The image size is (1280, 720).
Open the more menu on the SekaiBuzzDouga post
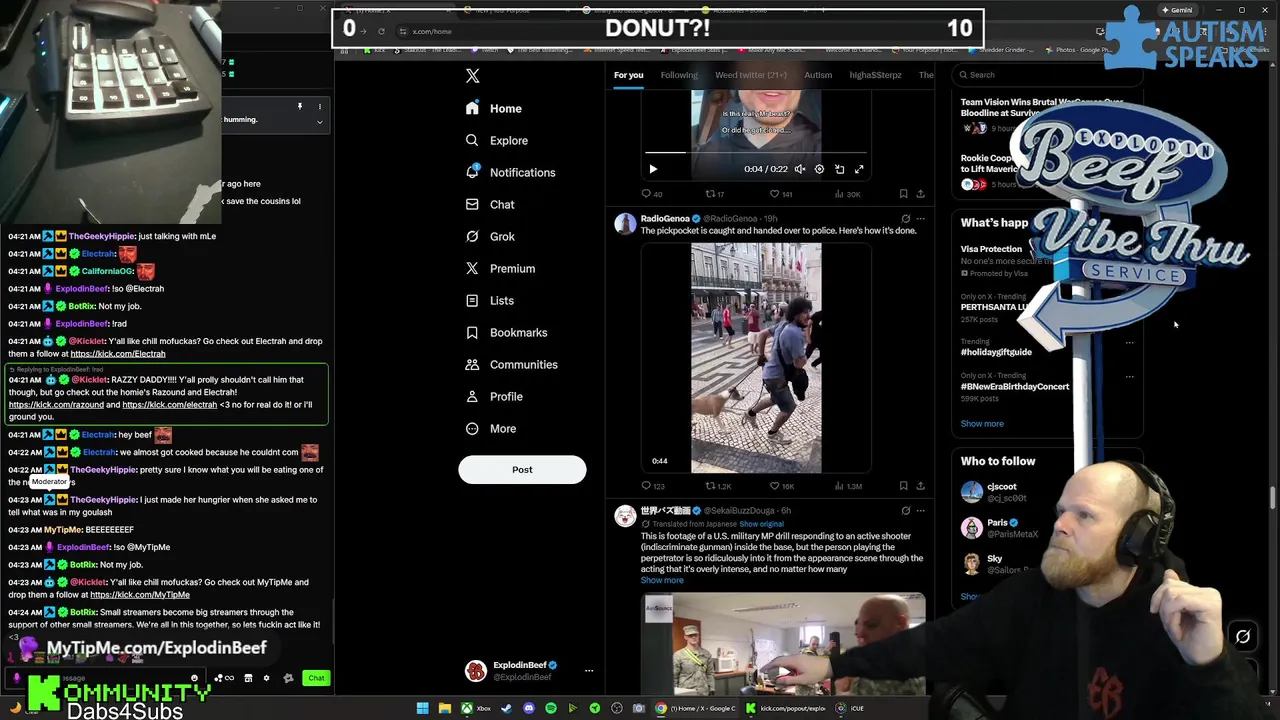920,510
